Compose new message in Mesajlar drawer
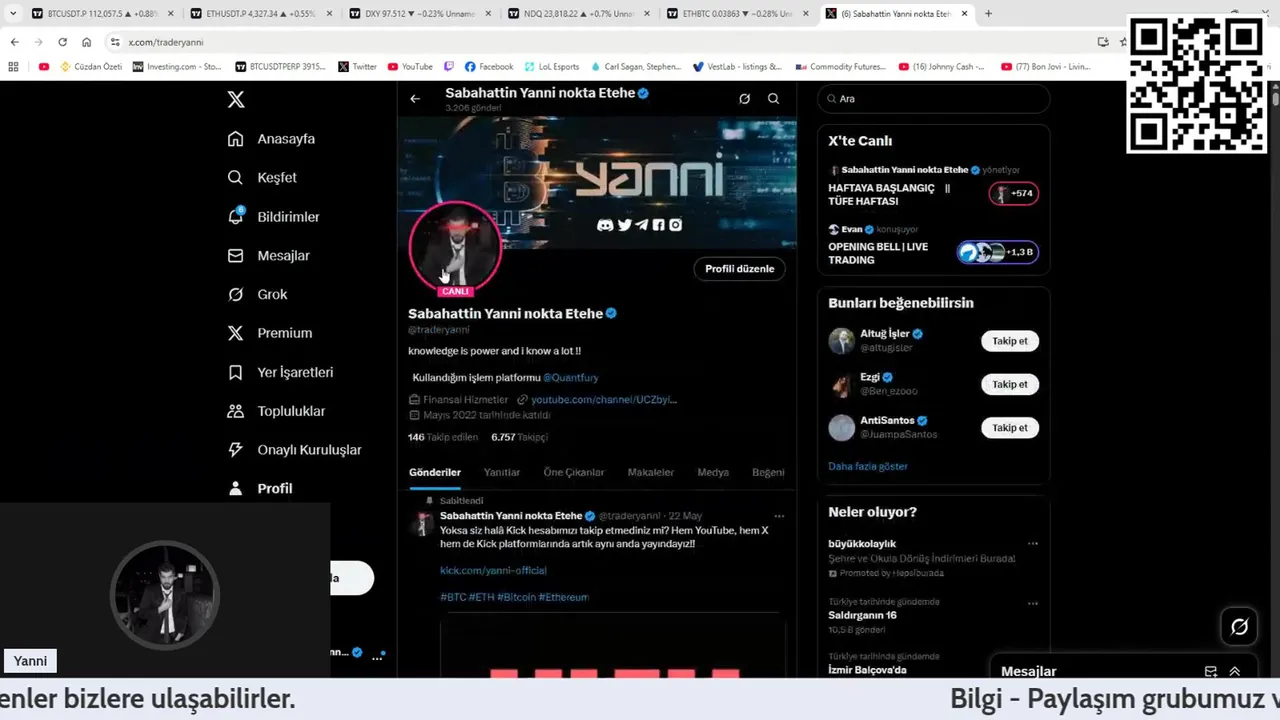1280x720 pixels. tap(1211, 672)
